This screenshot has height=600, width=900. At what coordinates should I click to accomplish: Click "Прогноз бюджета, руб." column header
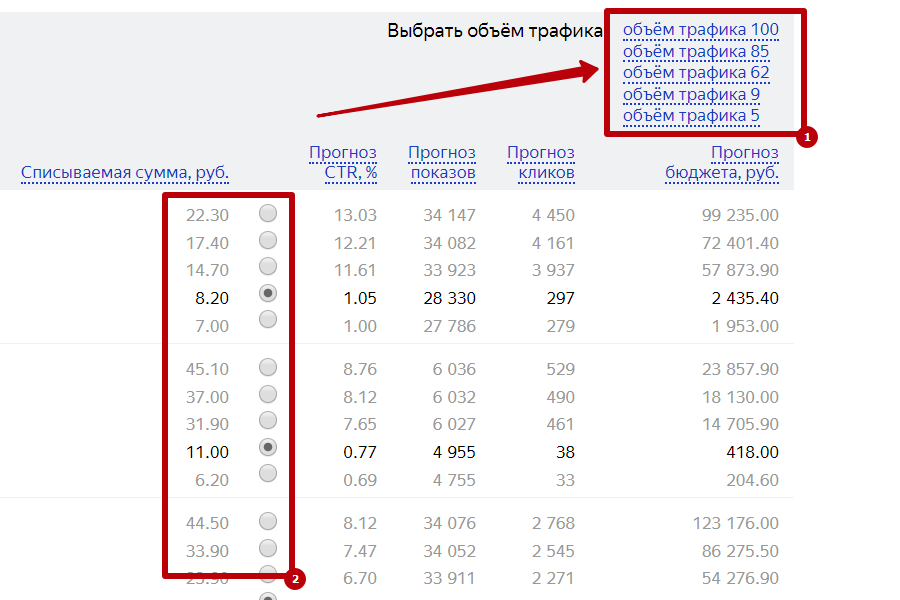tap(722, 163)
